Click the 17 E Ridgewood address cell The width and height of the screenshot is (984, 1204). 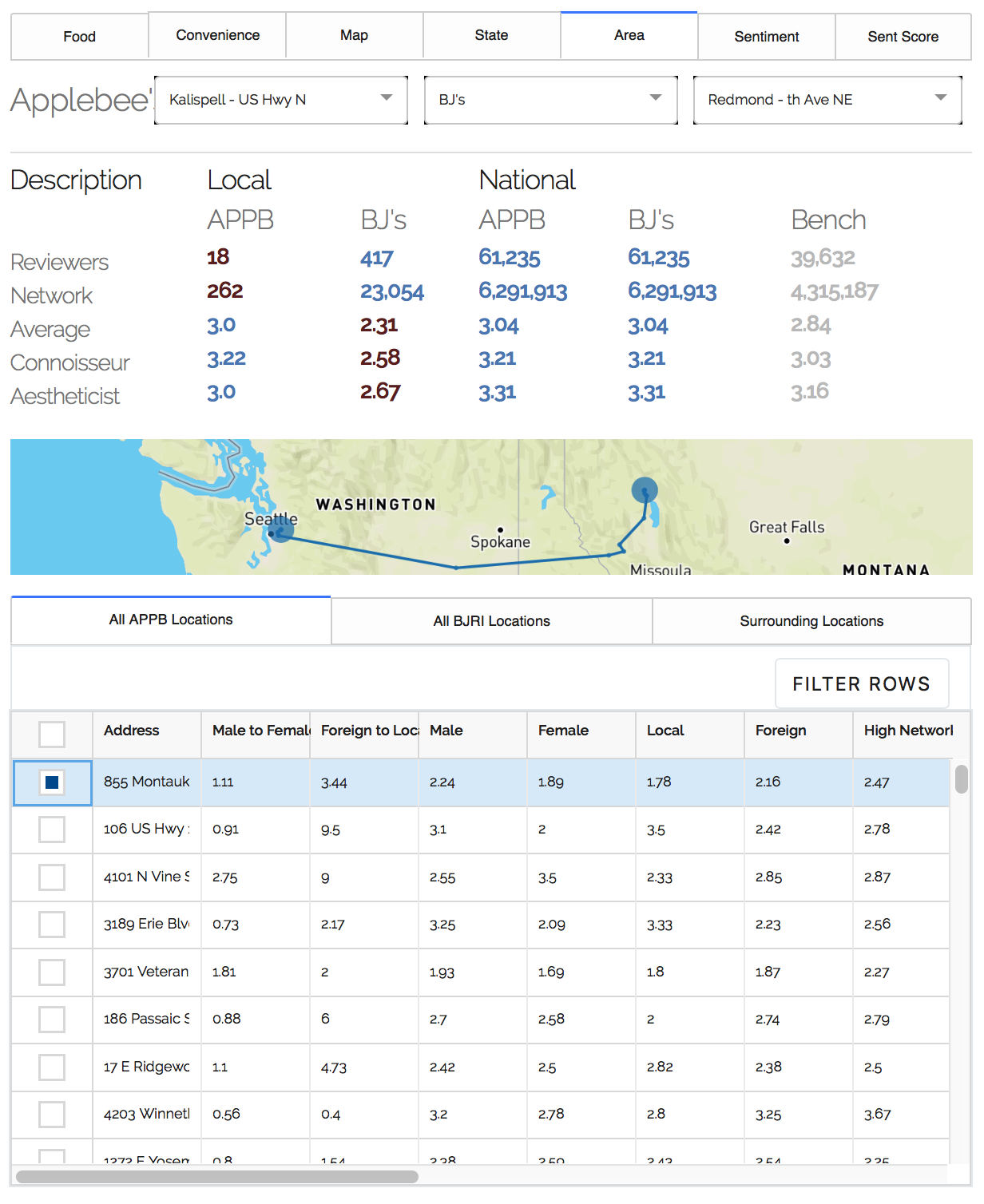[147, 1067]
